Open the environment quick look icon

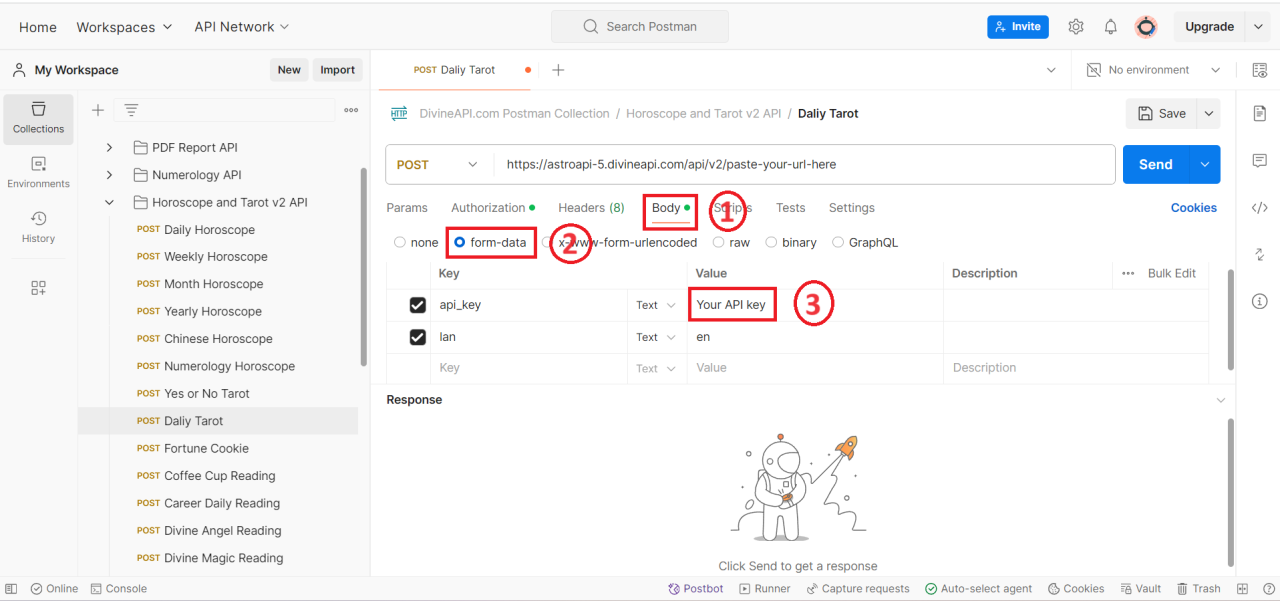tap(1259, 70)
